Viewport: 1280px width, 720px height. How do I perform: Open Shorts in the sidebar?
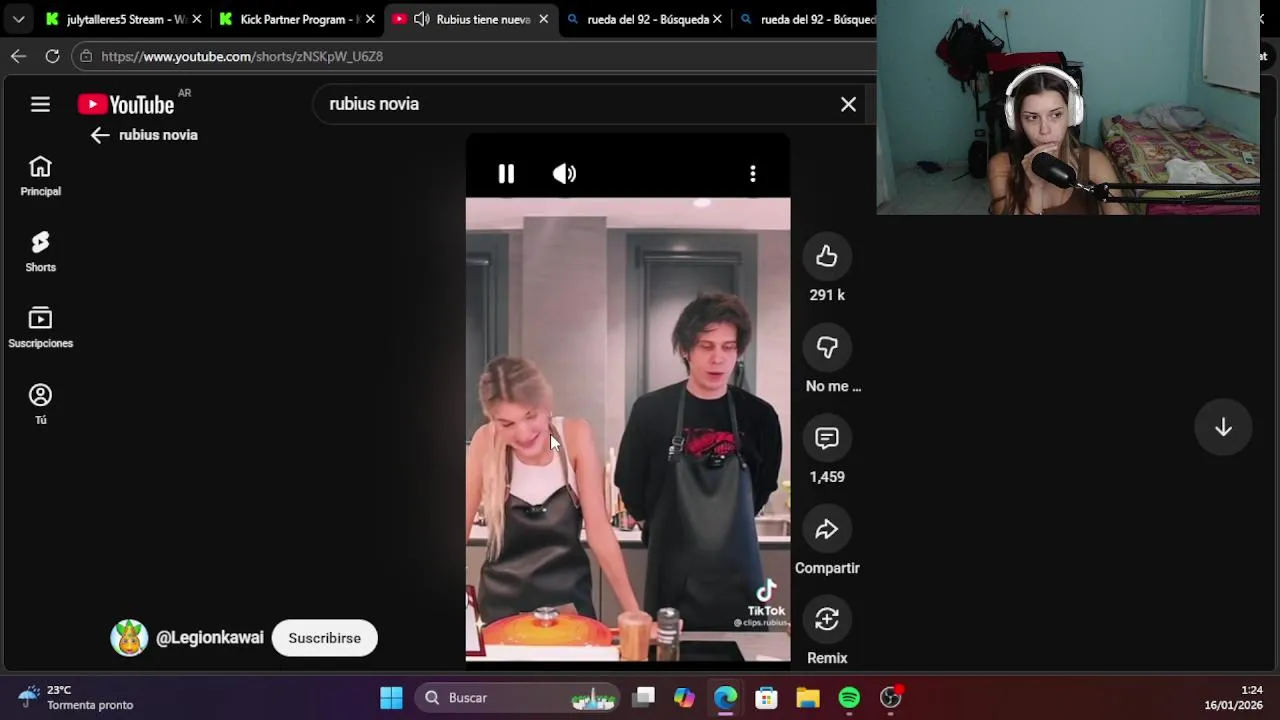40,252
